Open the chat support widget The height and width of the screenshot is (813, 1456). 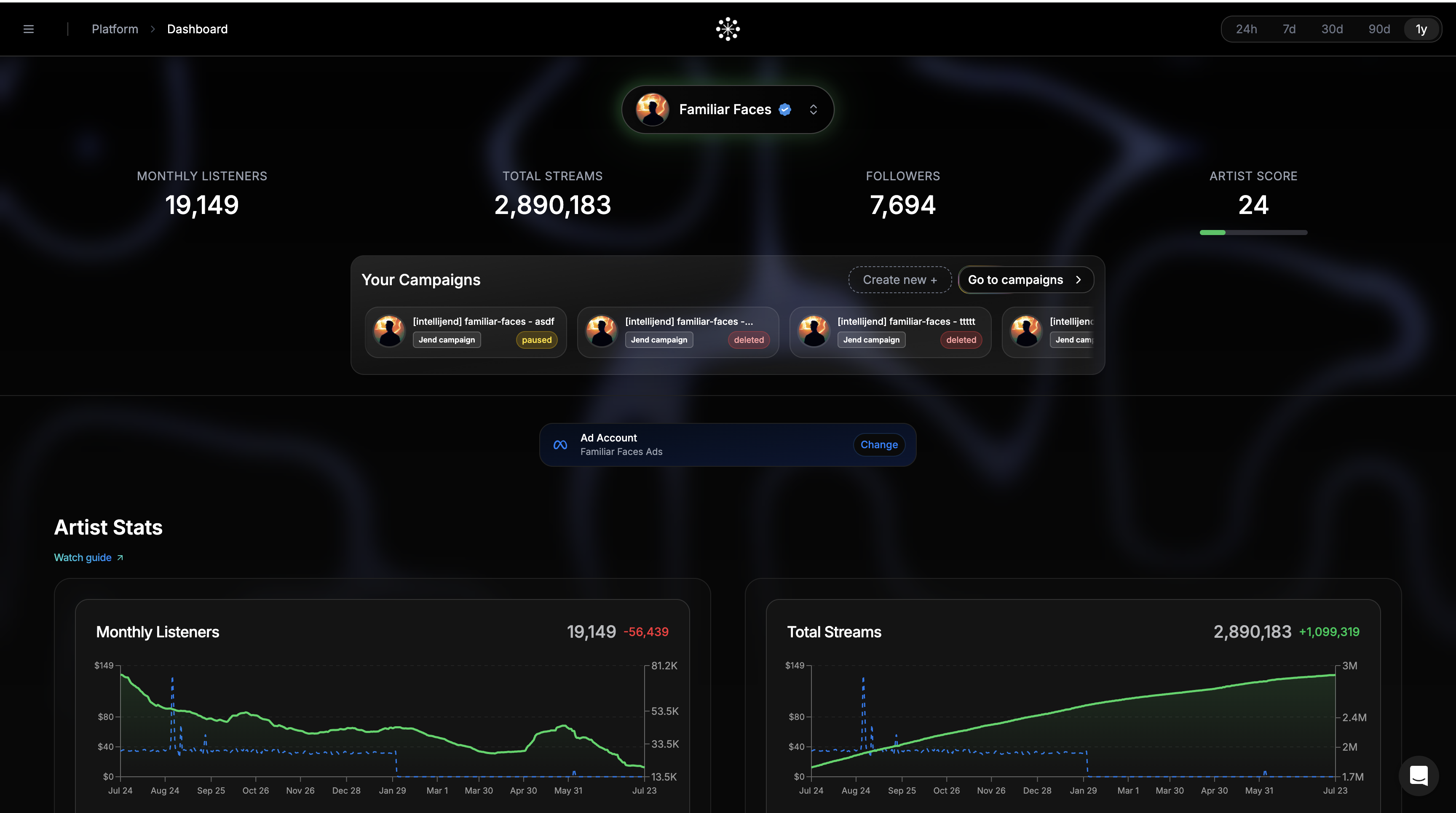(x=1419, y=775)
